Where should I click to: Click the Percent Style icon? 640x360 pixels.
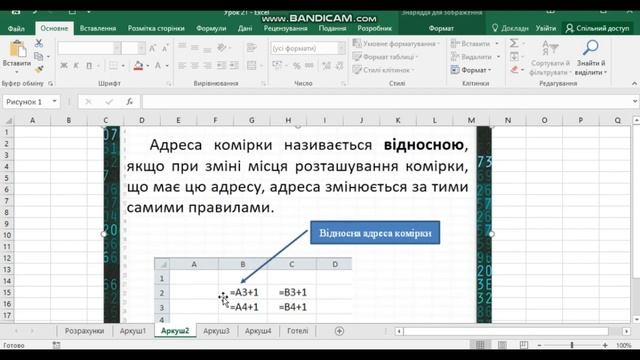pos(297,66)
